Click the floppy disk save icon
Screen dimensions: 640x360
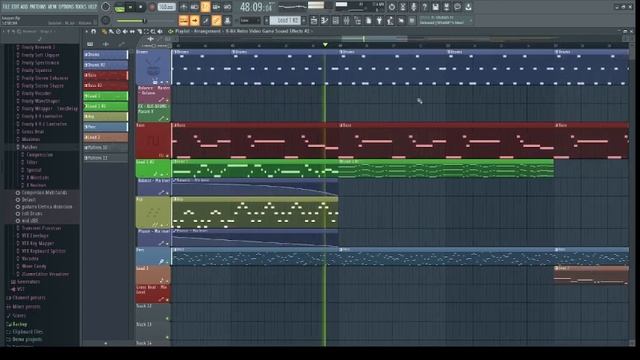(436, 7)
